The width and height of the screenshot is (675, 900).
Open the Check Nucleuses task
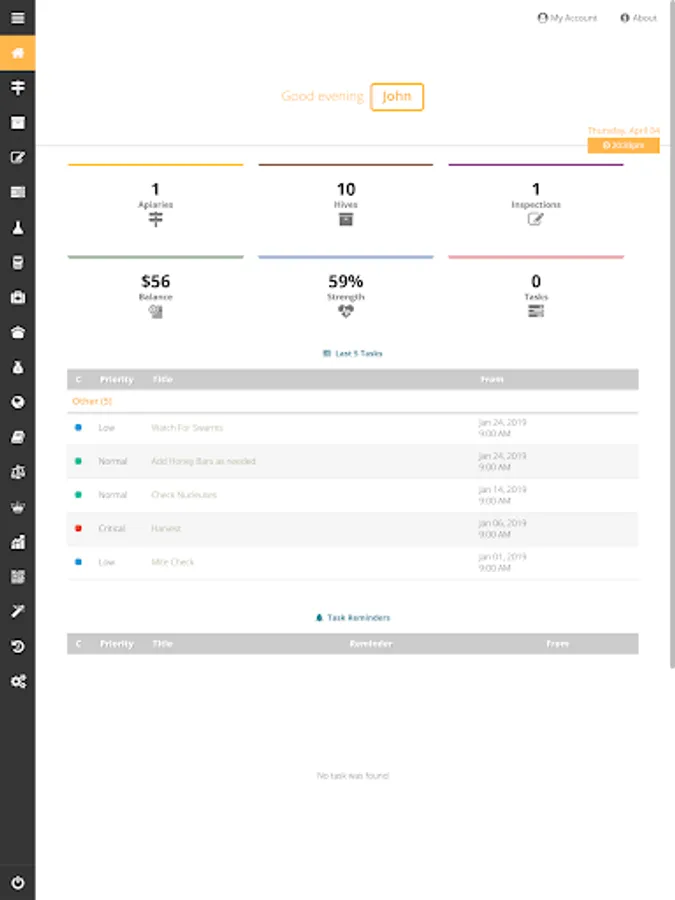point(184,495)
